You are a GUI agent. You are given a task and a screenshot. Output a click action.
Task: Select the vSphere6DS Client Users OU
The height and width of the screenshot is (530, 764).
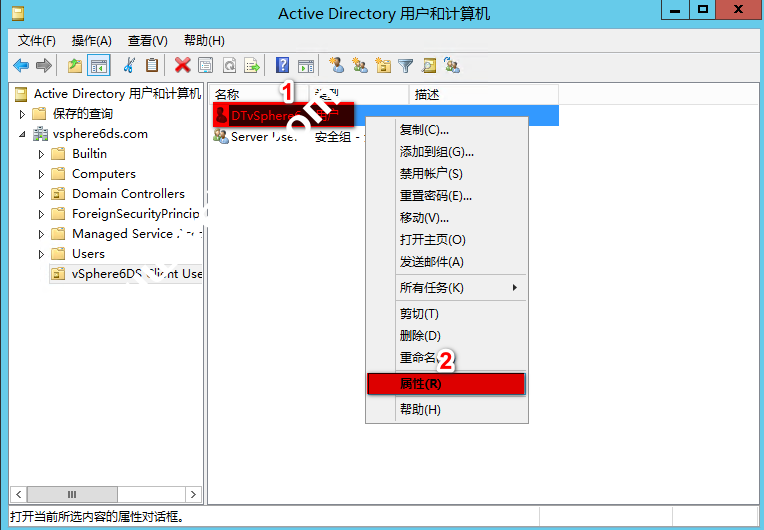click(x=127, y=274)
